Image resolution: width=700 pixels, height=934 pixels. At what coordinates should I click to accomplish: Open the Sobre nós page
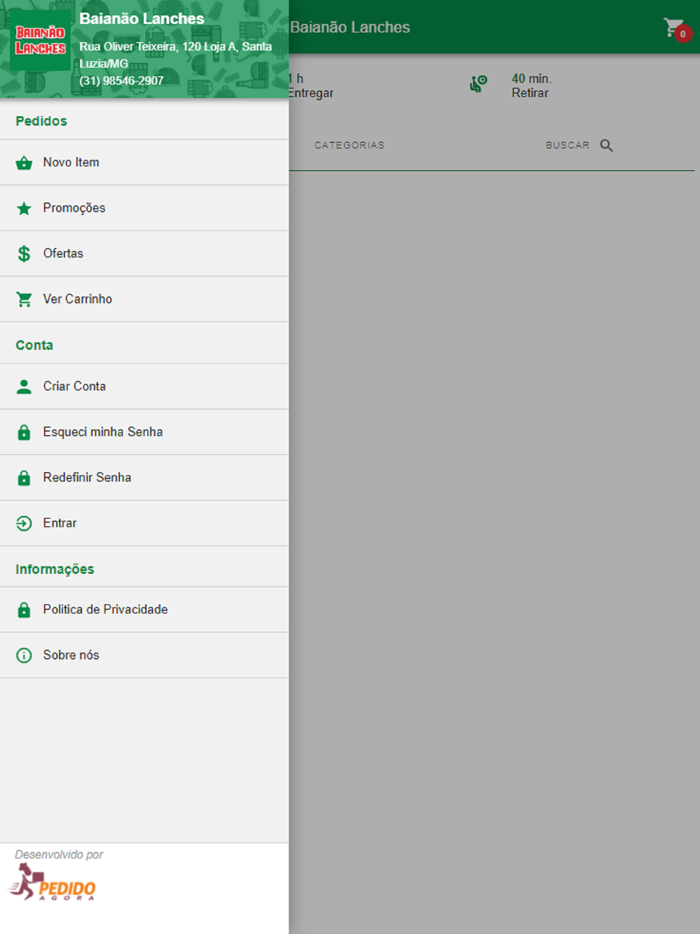[144, 655]
